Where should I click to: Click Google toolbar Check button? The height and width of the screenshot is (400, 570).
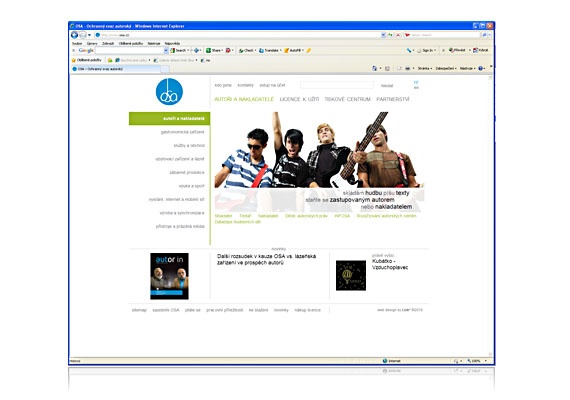pyautogui.click(x=247, y=50)
